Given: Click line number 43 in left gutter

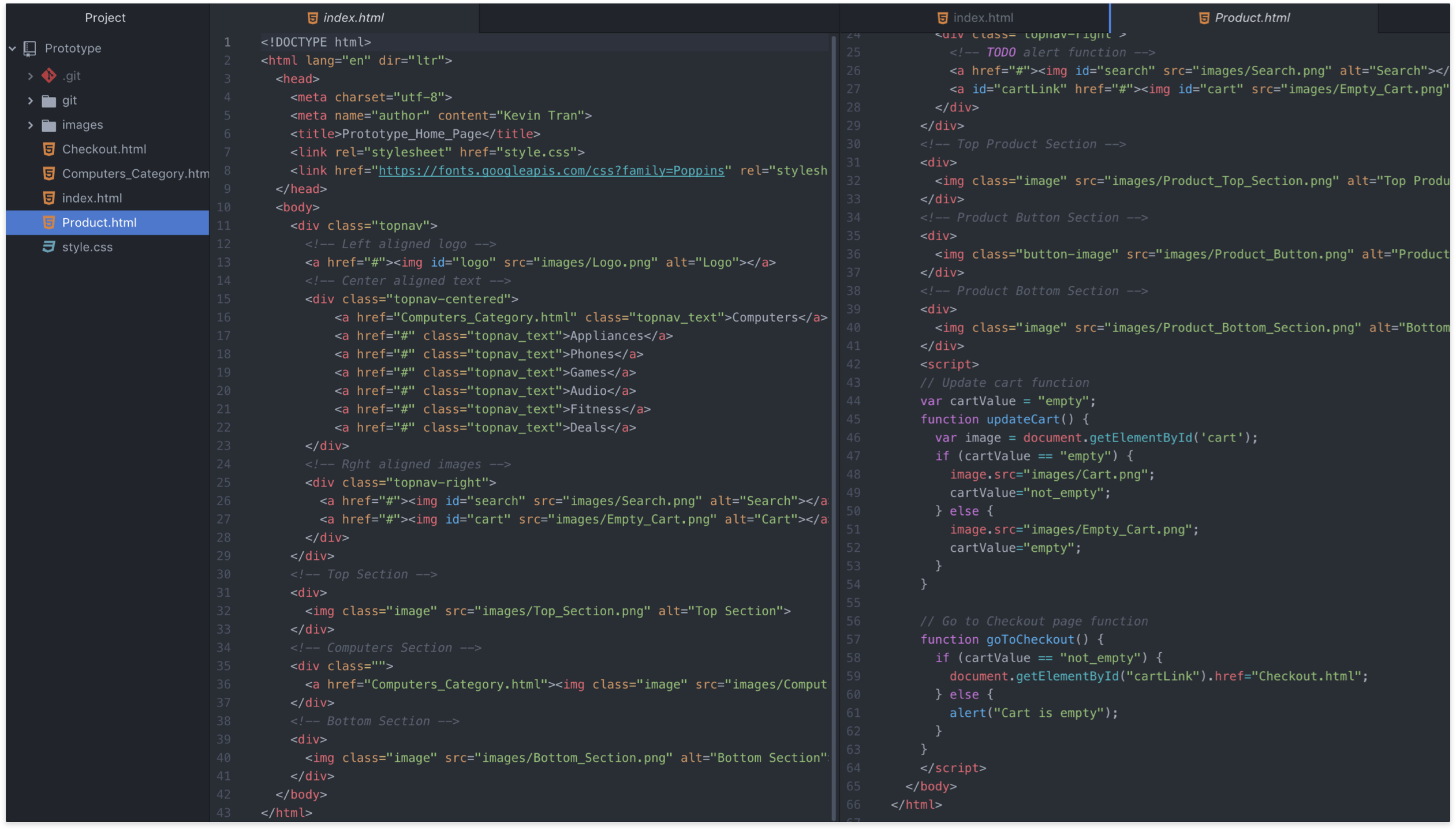Looking at the screenshot, I should [x=223, y=813].
